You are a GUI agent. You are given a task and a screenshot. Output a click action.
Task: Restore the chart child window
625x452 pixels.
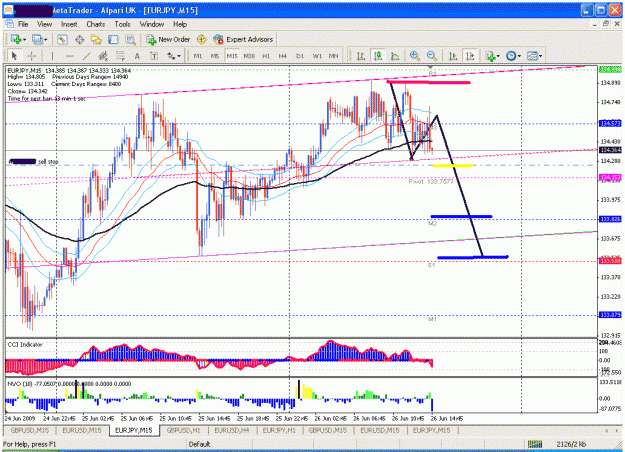605,24
